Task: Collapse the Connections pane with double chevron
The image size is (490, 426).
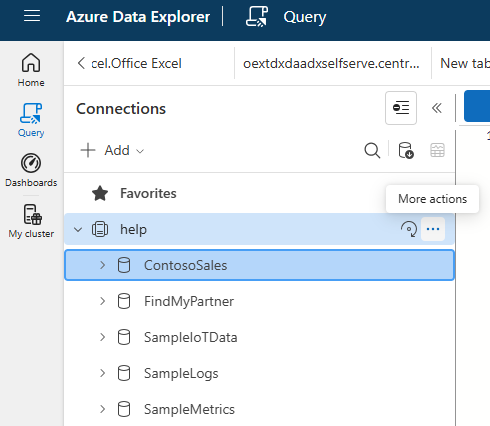Action: (x=437, y=108)
